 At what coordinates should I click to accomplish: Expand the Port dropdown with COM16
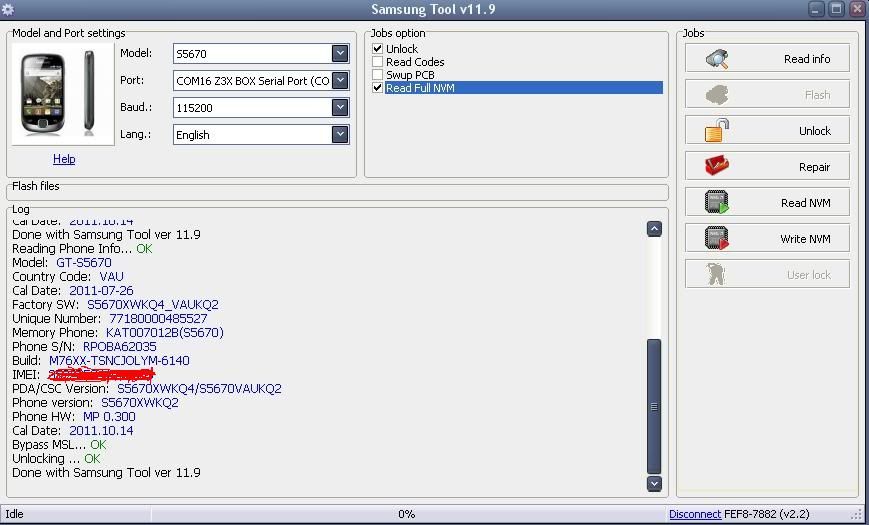340,80
